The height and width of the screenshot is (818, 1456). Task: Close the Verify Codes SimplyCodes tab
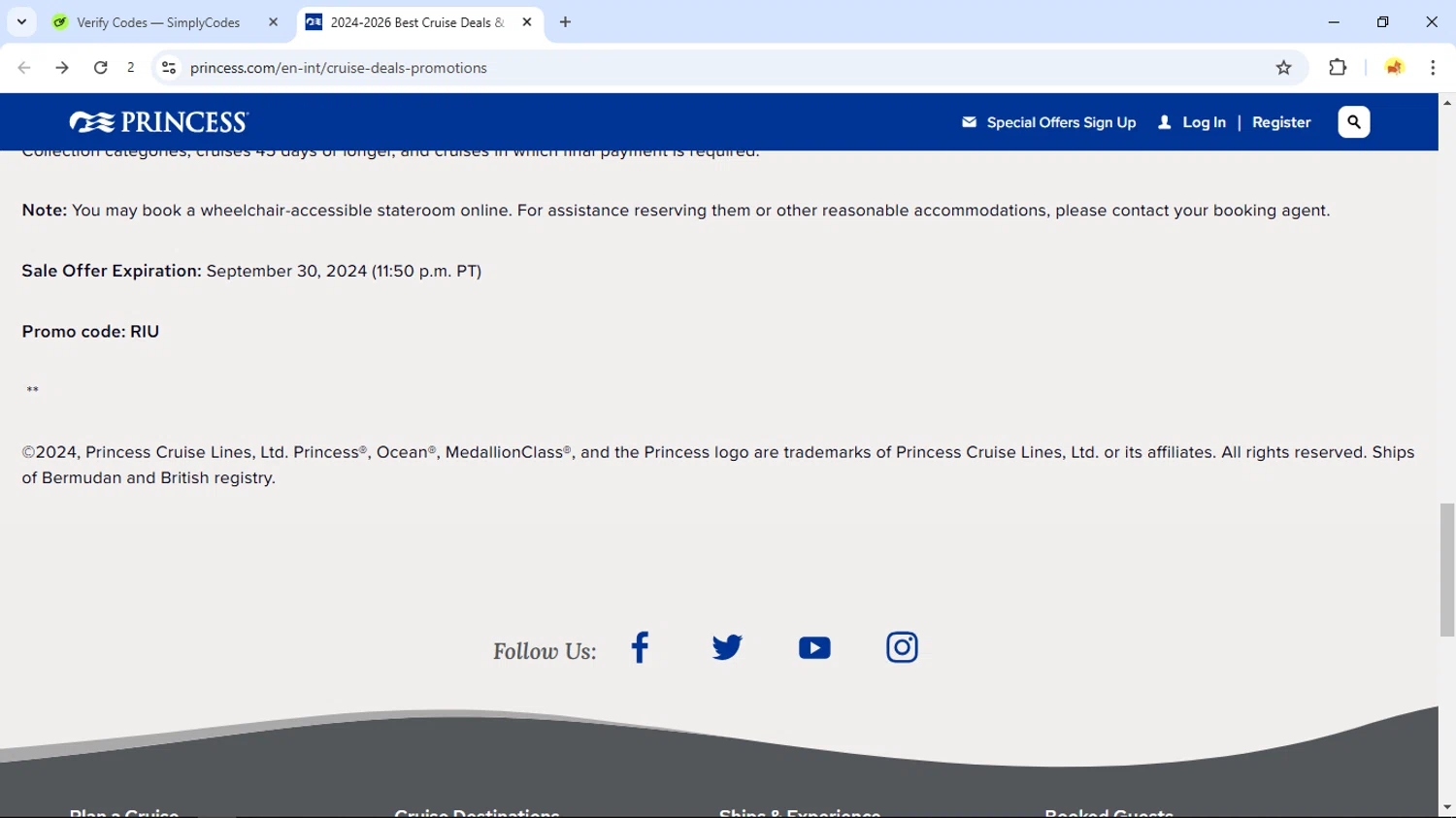[x=273, y=22]
